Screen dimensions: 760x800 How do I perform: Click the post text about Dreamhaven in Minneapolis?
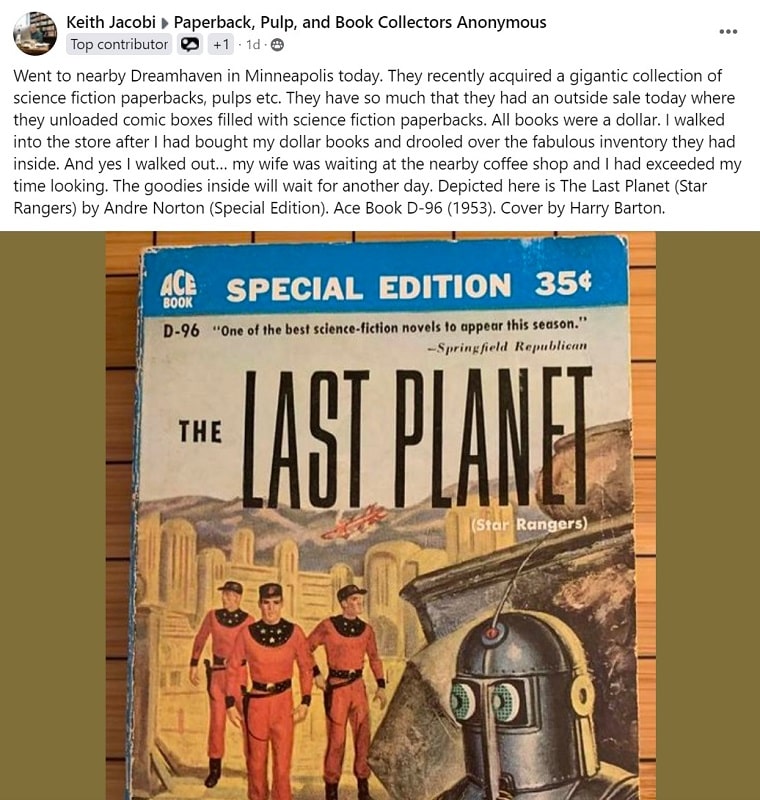click(377, 142)
